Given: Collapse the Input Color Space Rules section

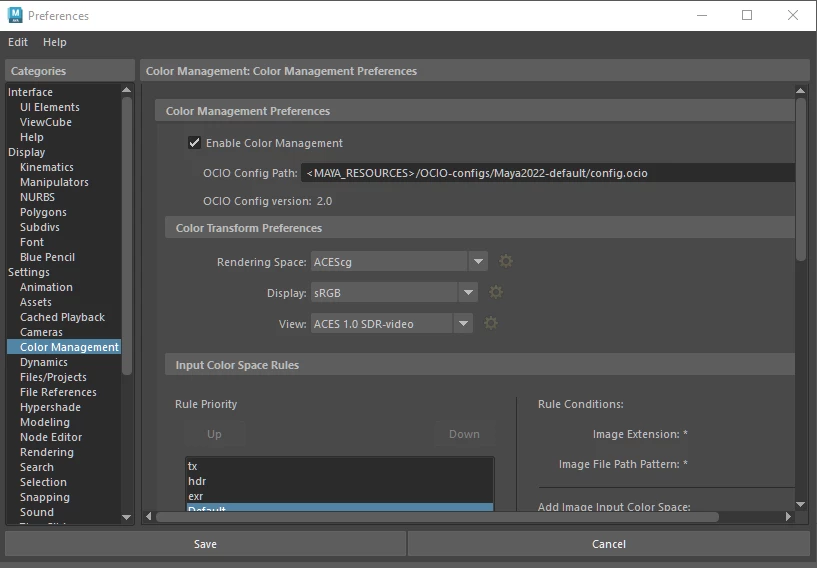Looking at the screenshot, I should [x=480, y=365].
